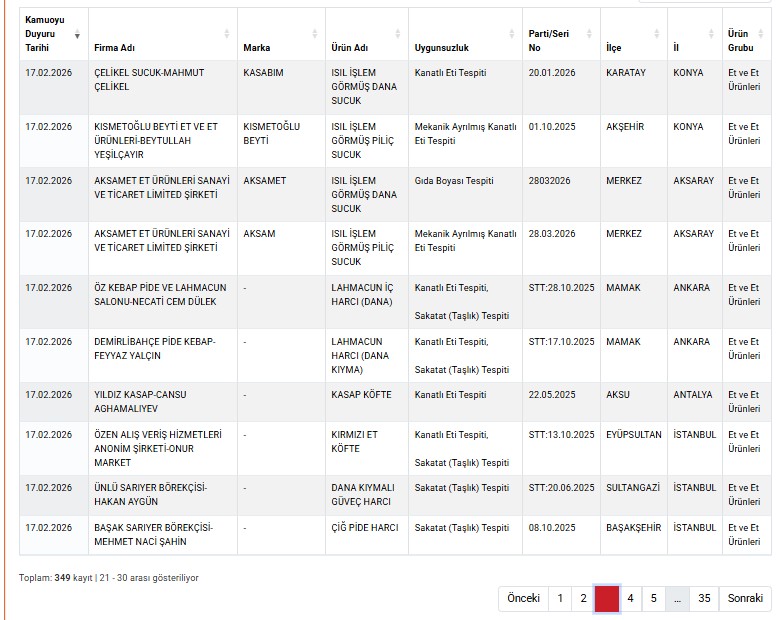Go to previous page with Önceki
This screenshot has width=784, height=620.
coord(523,598)
